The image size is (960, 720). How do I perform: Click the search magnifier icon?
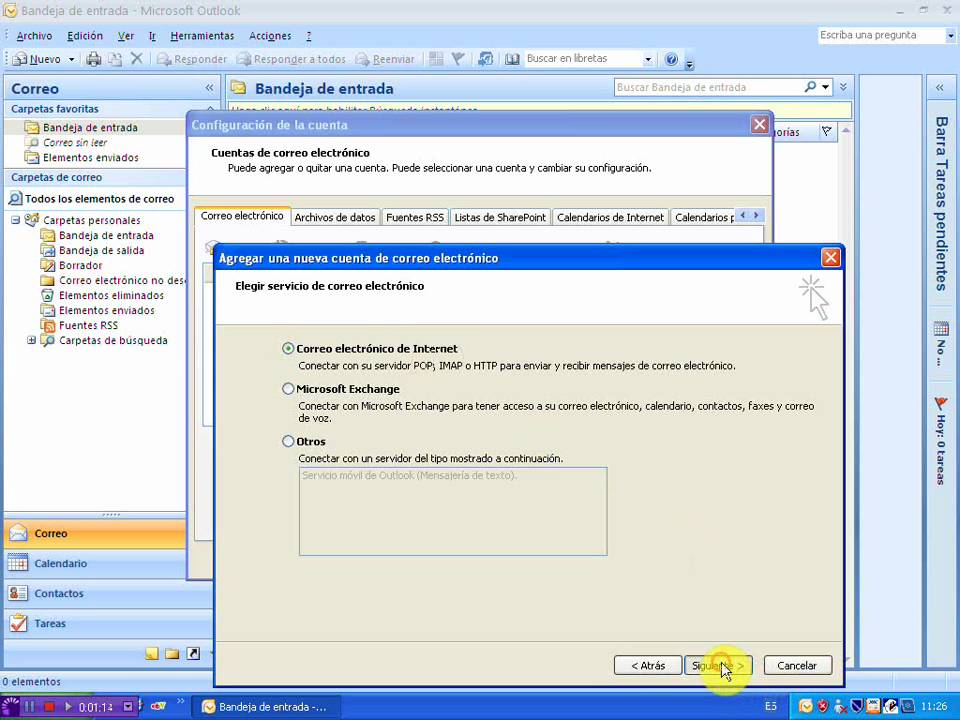point(810,87)
